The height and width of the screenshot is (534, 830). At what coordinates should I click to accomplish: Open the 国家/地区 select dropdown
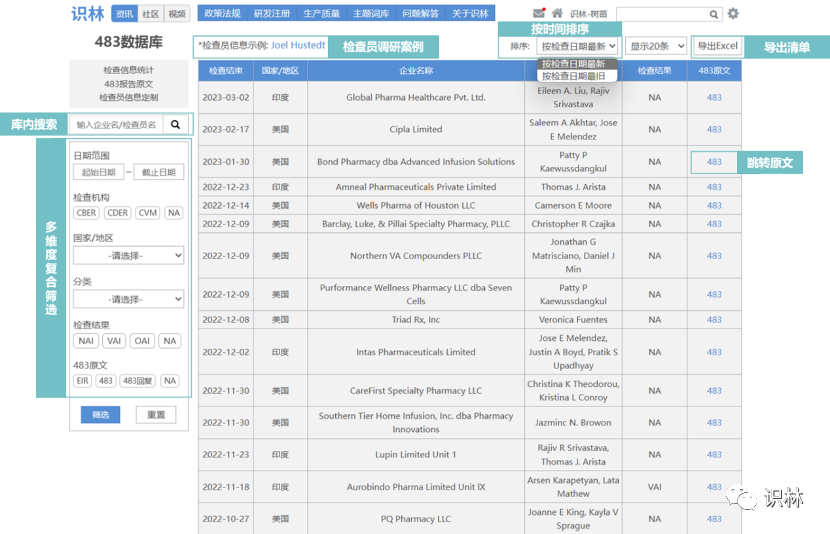click(129, 256)
